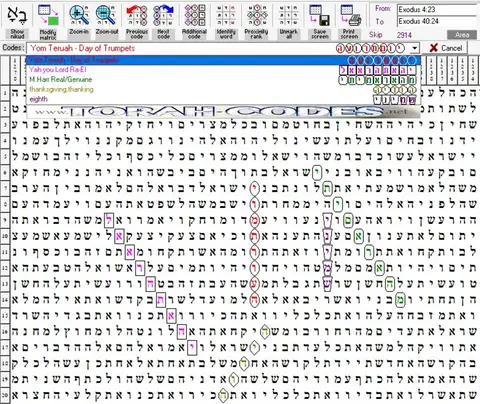480x404 pixels.
Task: Toggle the Show nikud tool
Action: (17, 20)
